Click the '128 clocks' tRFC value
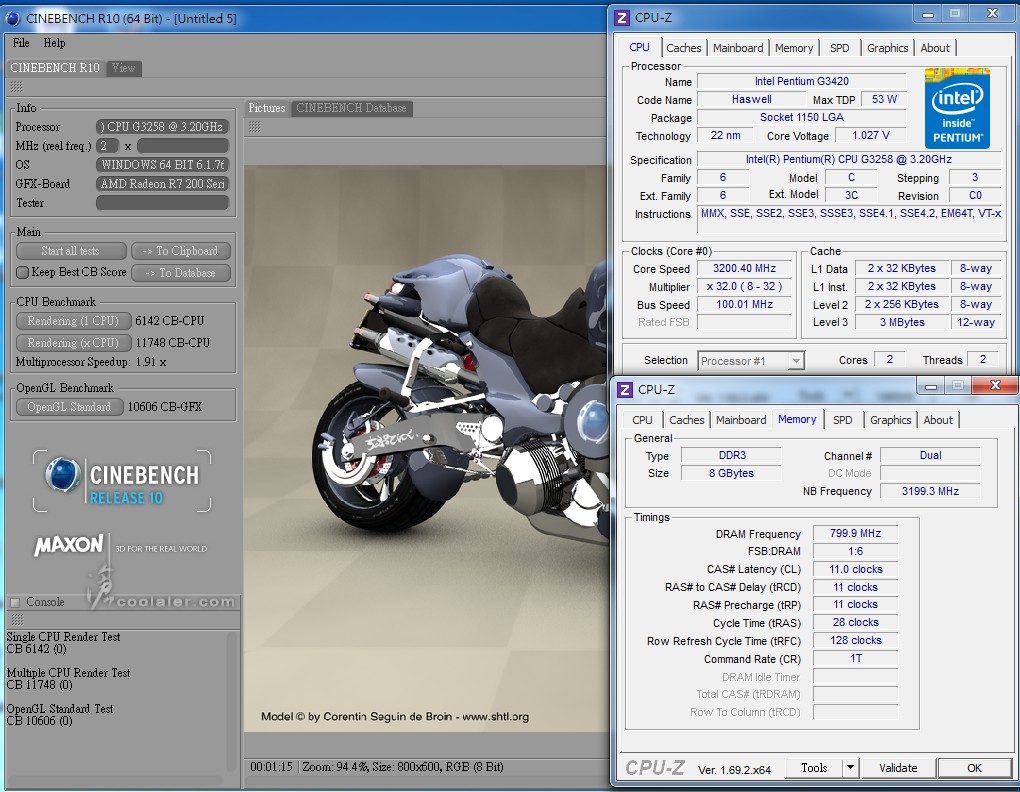1020x792 pixels. click(855, 640)
